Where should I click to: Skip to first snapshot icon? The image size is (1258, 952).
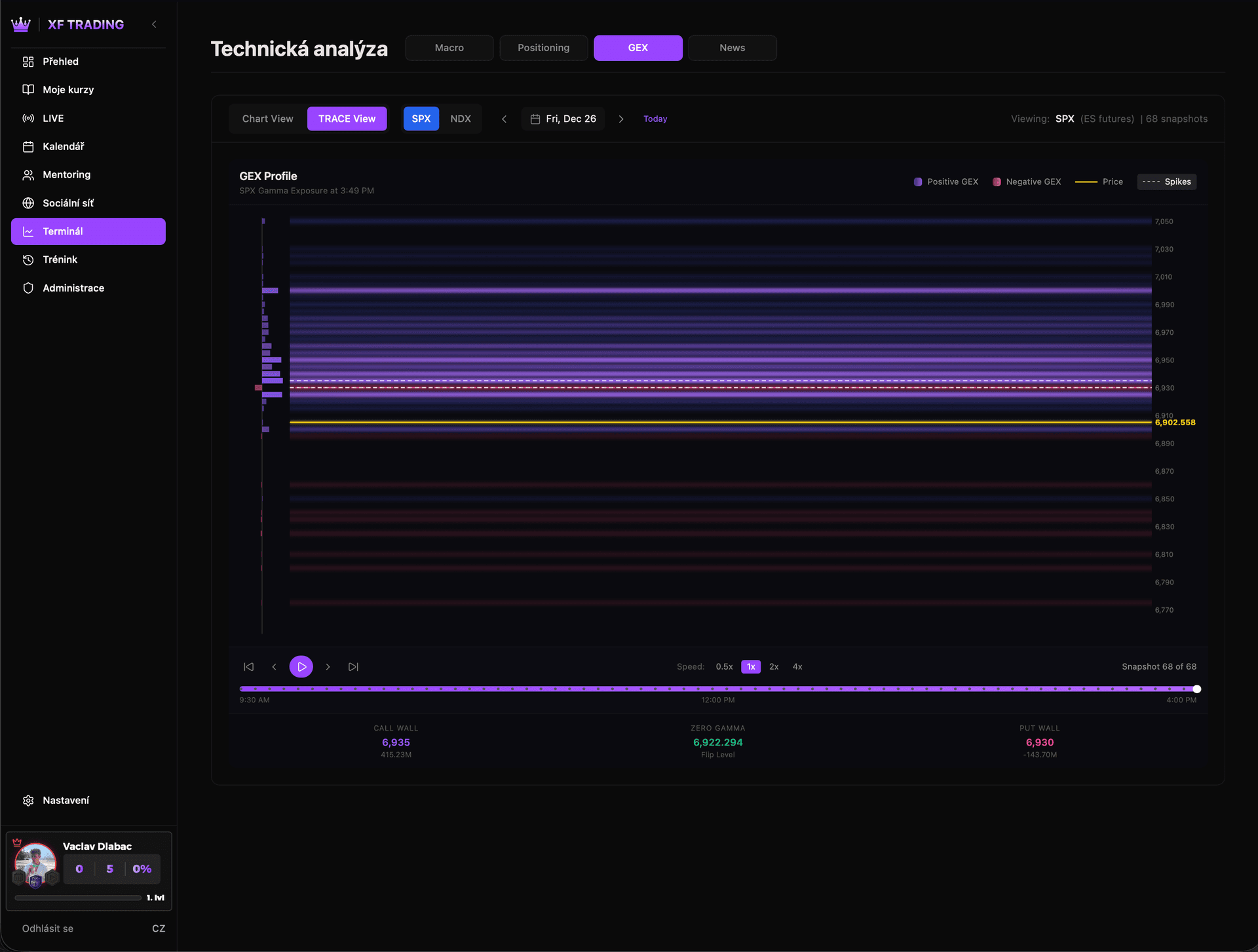[x=249, y=666]
